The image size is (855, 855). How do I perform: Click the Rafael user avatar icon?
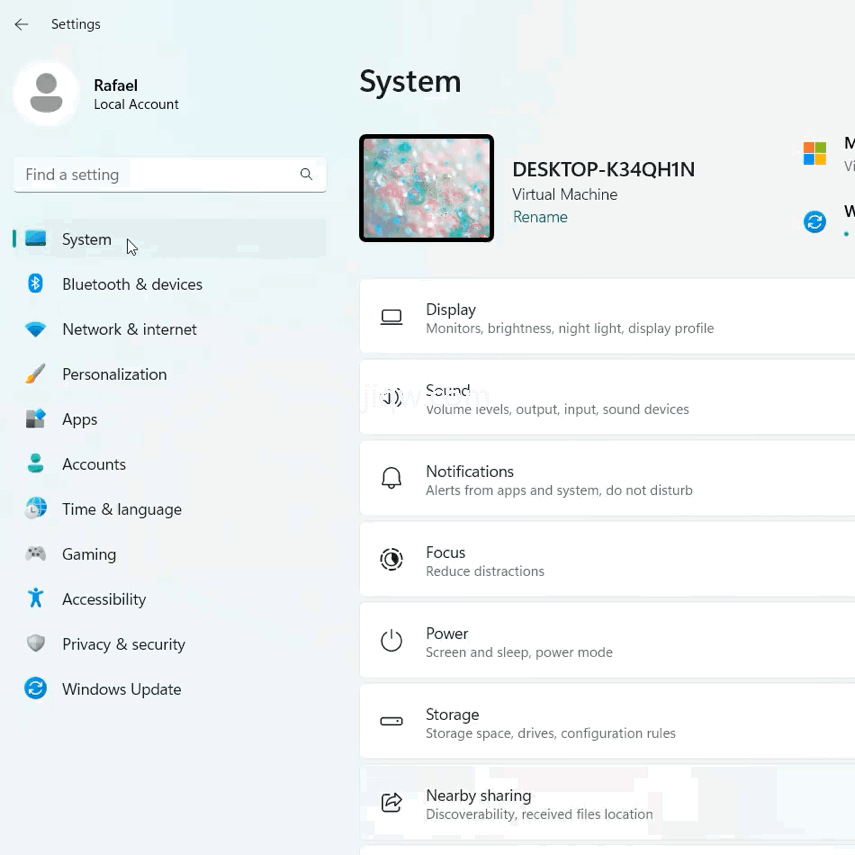point(45,93)
